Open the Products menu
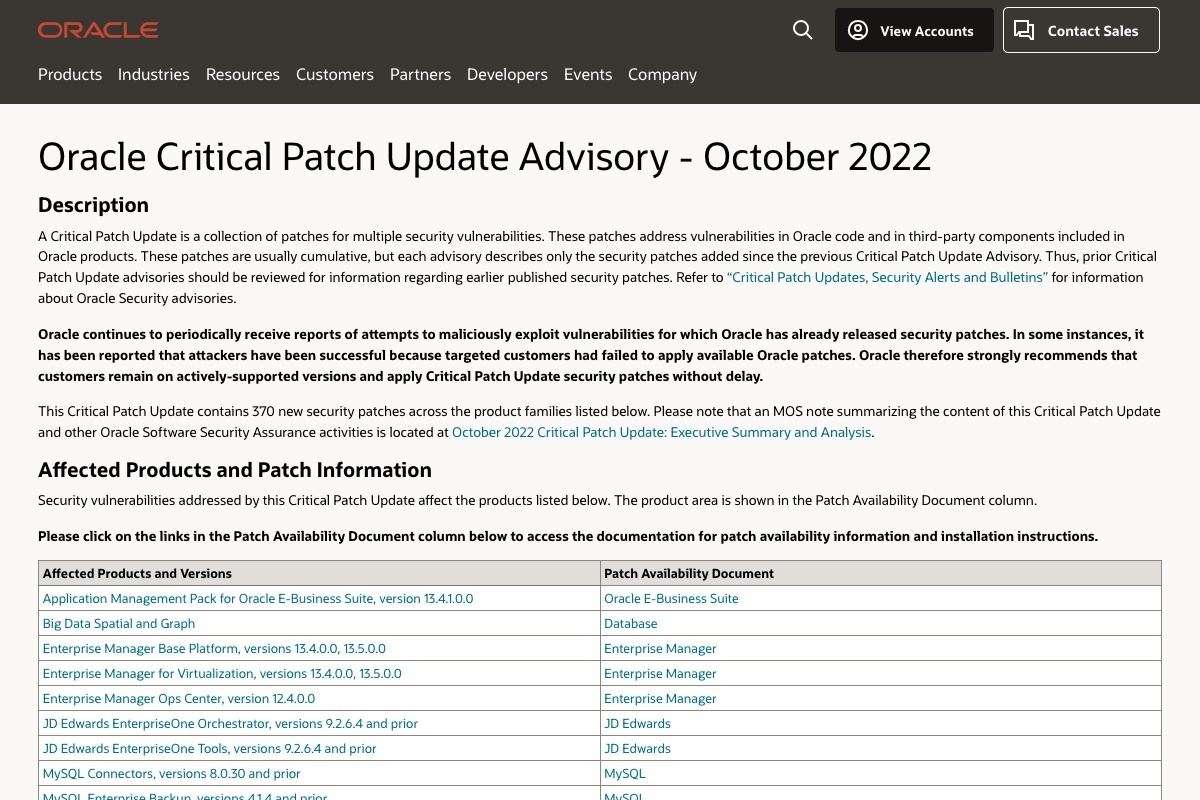Image resolution: width=1200 pixels, height=800 pixels. point(70,74)
